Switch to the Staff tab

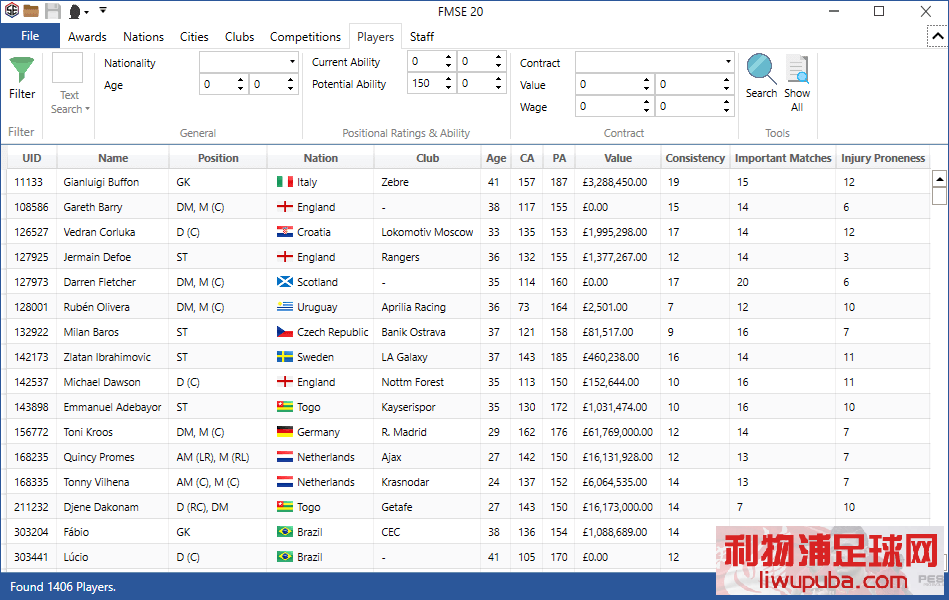pyautogui.click(x=422, y=37)
